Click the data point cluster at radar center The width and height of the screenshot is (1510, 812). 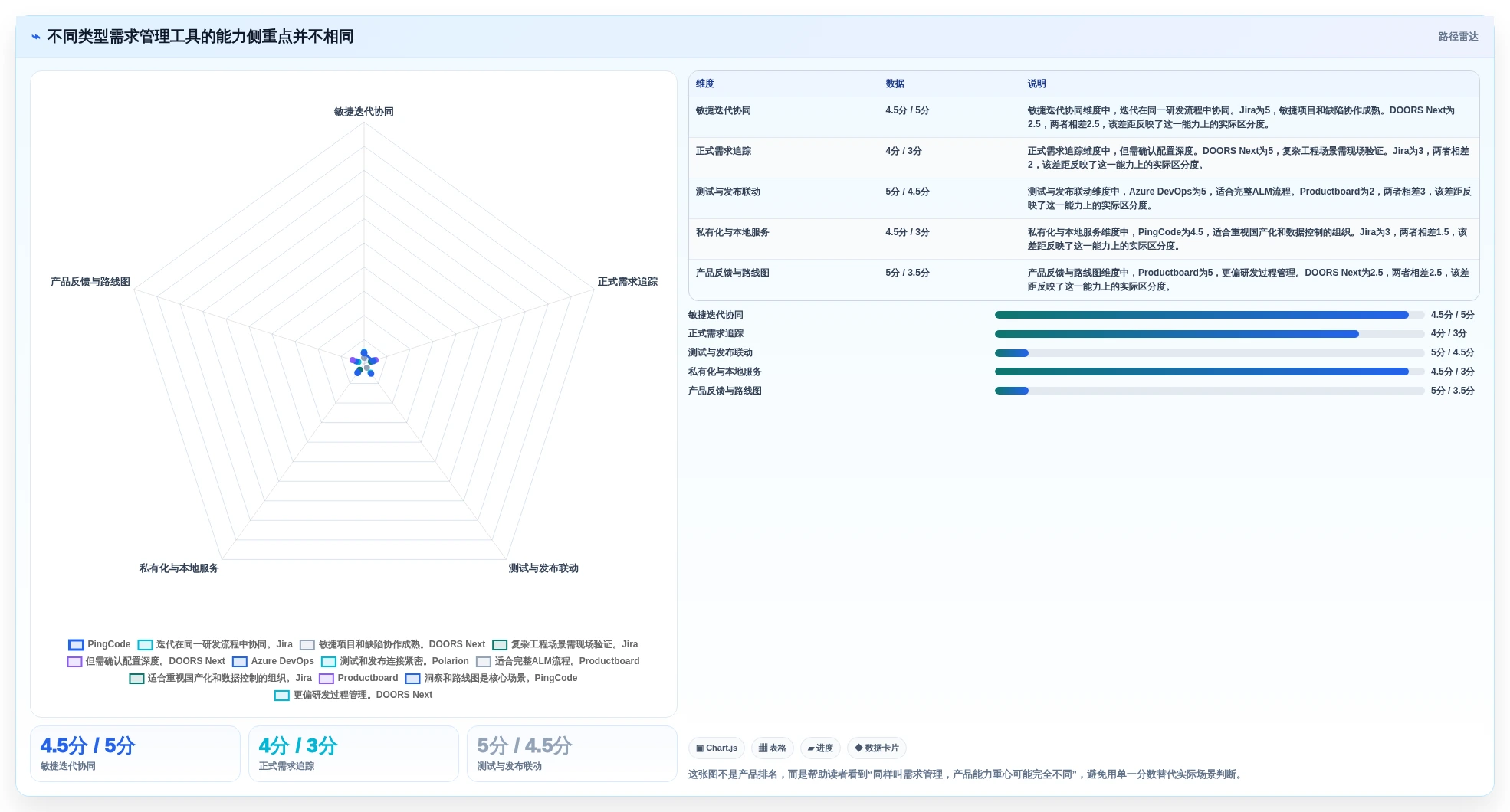coord(365,363)
